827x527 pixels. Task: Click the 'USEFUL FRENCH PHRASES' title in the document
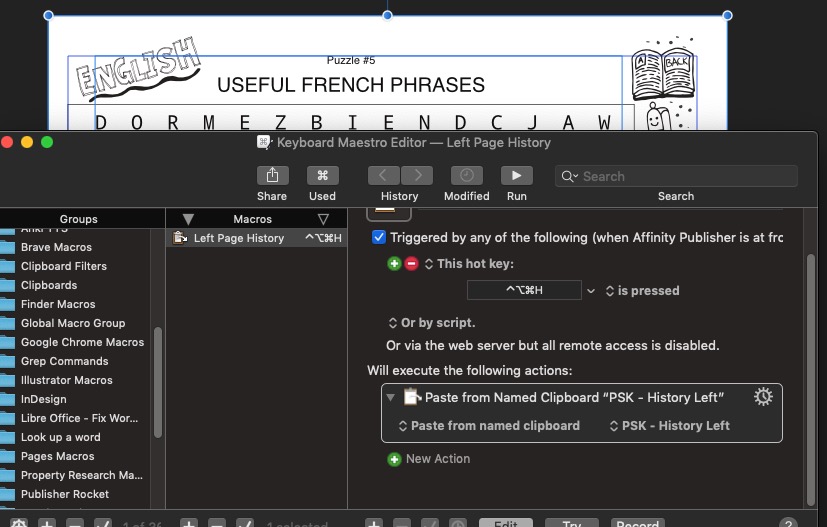(x=351, y=85)
